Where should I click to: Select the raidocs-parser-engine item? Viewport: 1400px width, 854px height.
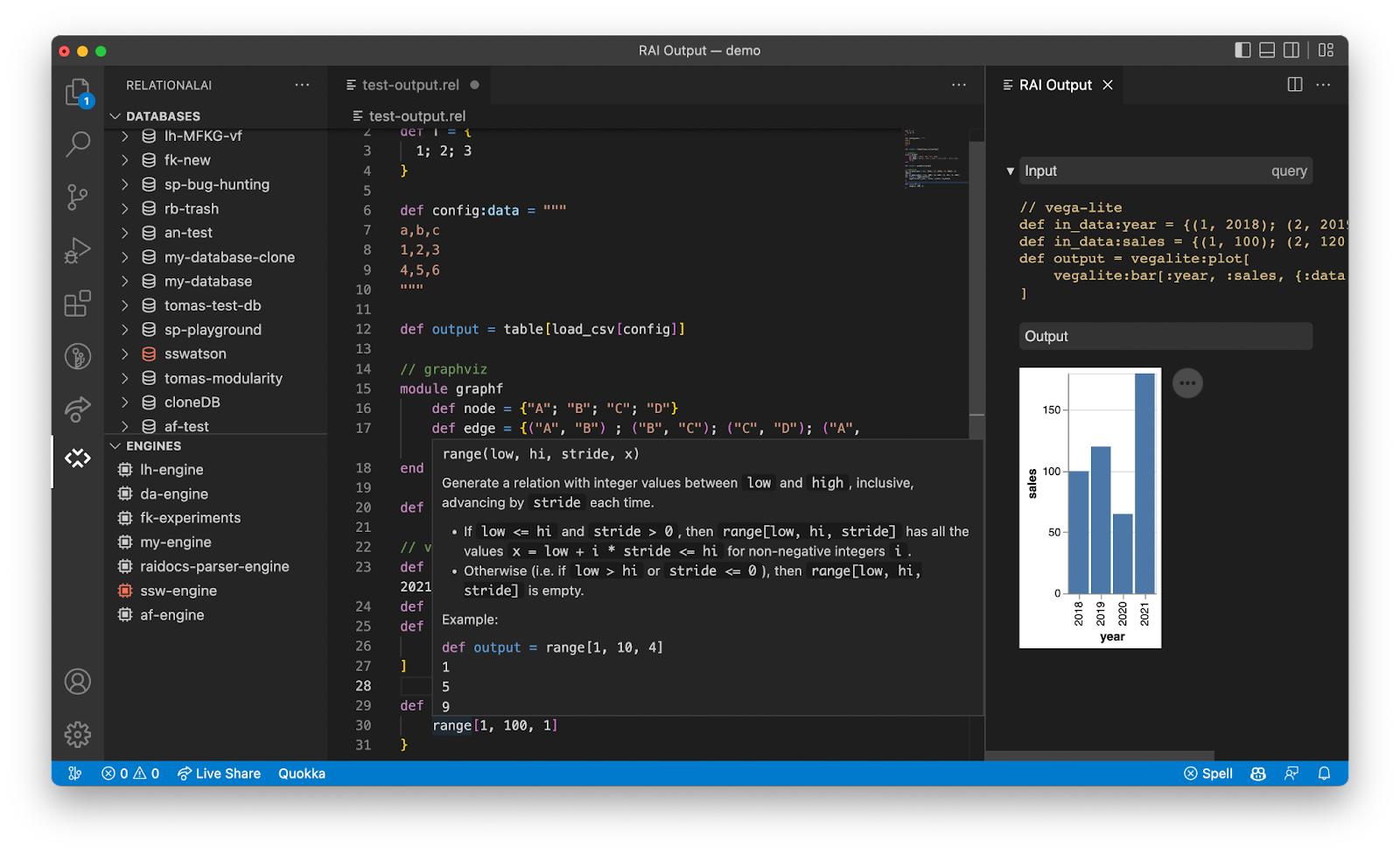(214, 567)
